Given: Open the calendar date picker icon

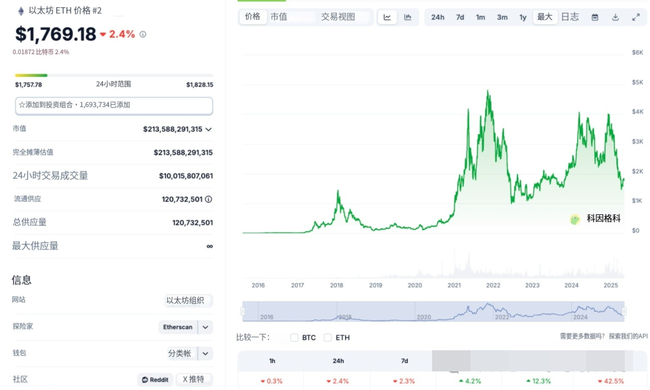Looking at the screenshot, I should pos(595,17).
